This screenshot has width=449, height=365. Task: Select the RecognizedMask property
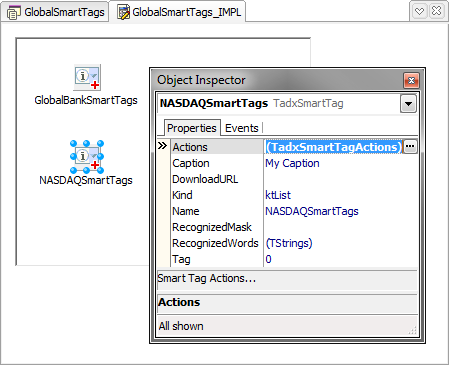pyautogui.click(x=212, y=227)
